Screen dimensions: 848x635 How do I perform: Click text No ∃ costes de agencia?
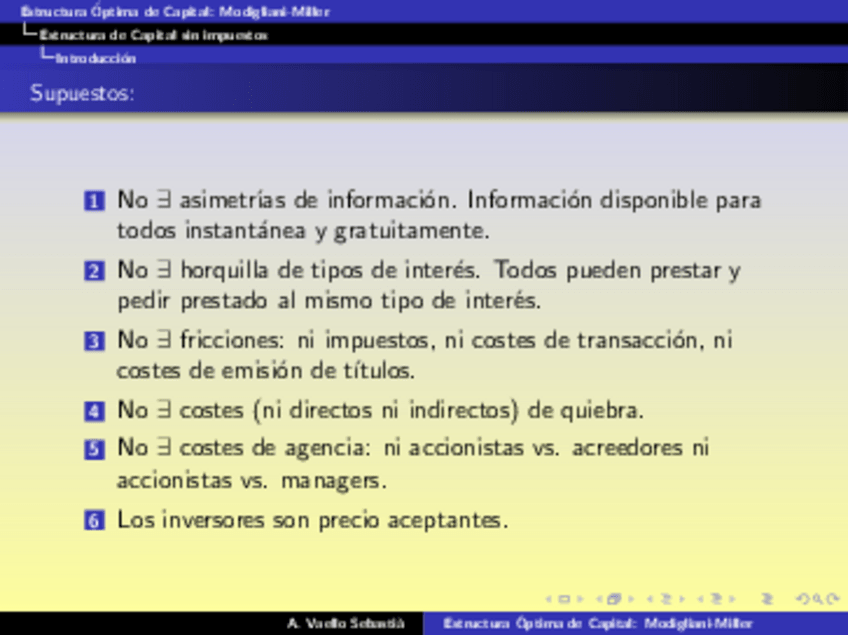point(244,448)
